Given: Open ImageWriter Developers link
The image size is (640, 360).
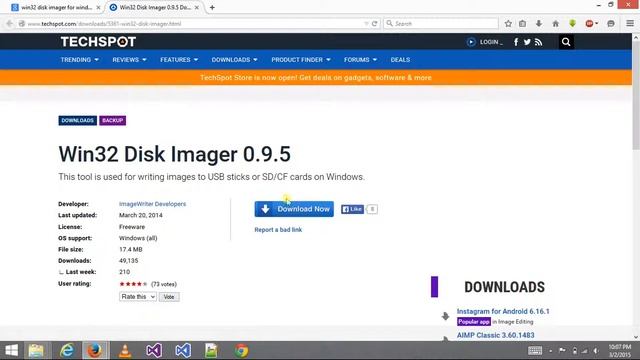Looking at the screenshot, I should tap(152, 204).
